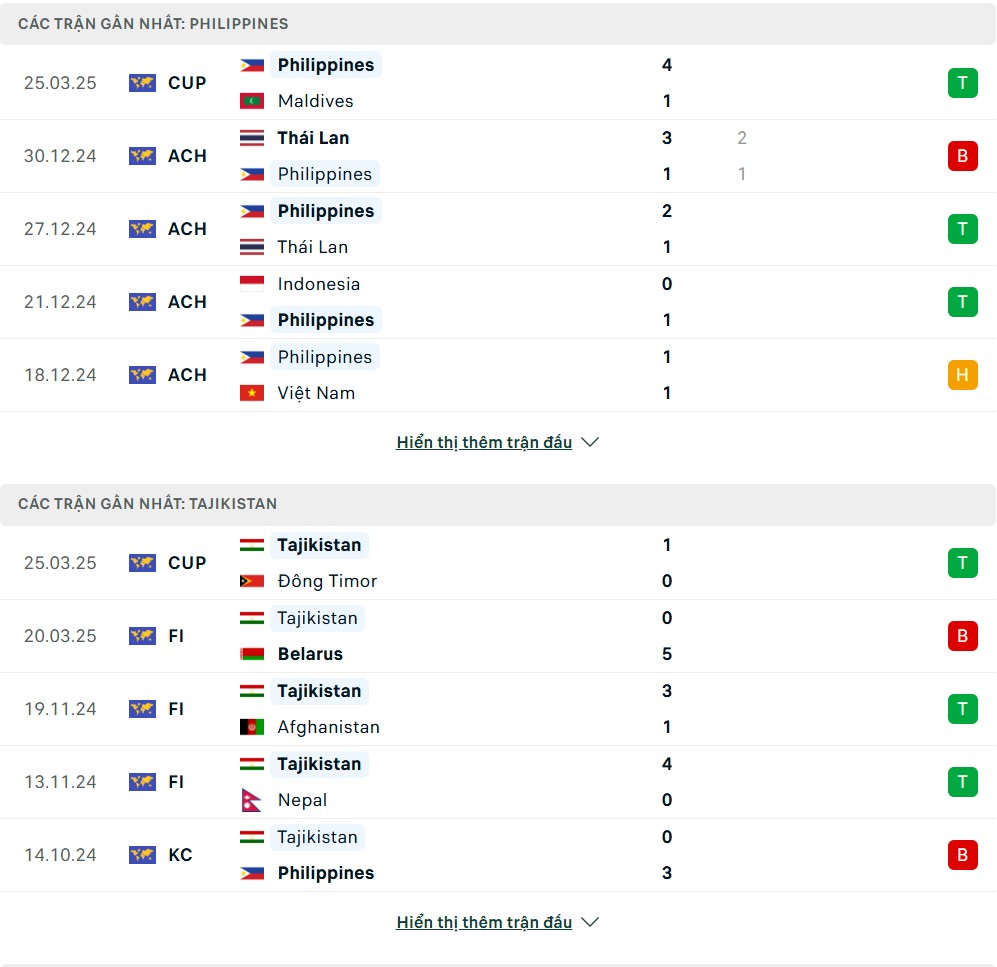
Task: Click the red B badge for Tajikistan vs Belarus
Action: tap(962, 636)
